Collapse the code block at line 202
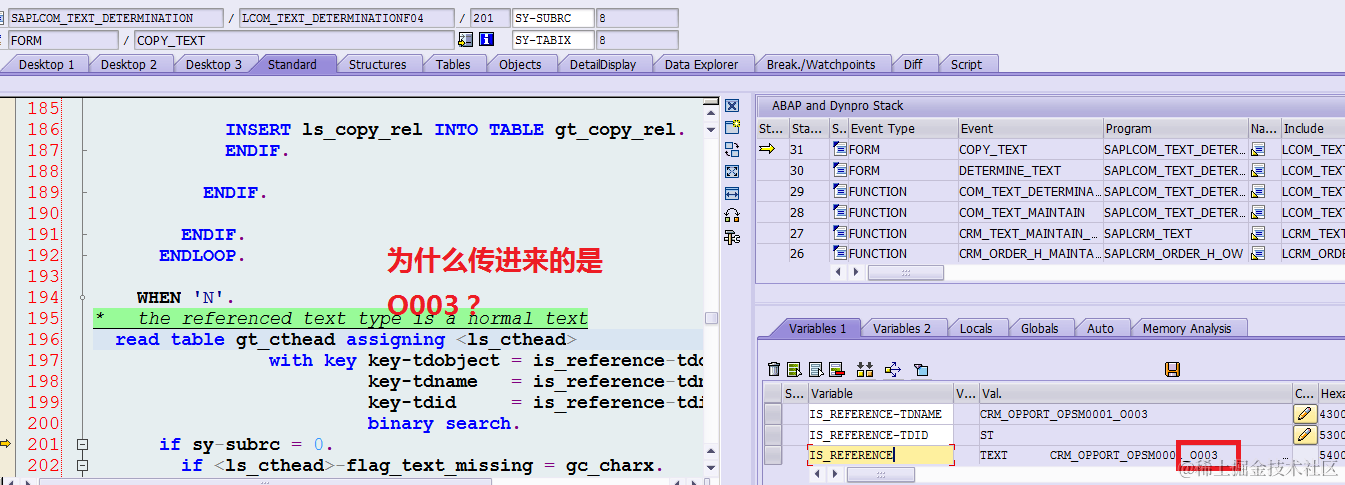The image size is (1345, 485). point(83,466)
